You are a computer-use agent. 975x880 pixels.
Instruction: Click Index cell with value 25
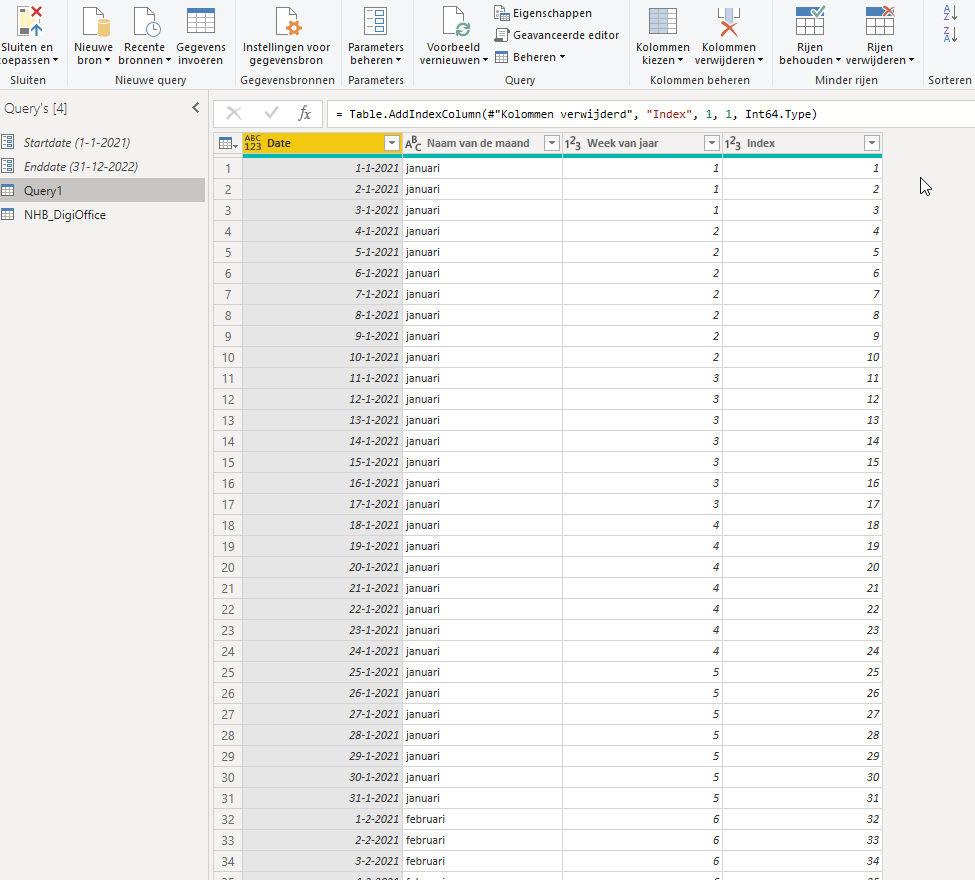click(x=802, y=672)
